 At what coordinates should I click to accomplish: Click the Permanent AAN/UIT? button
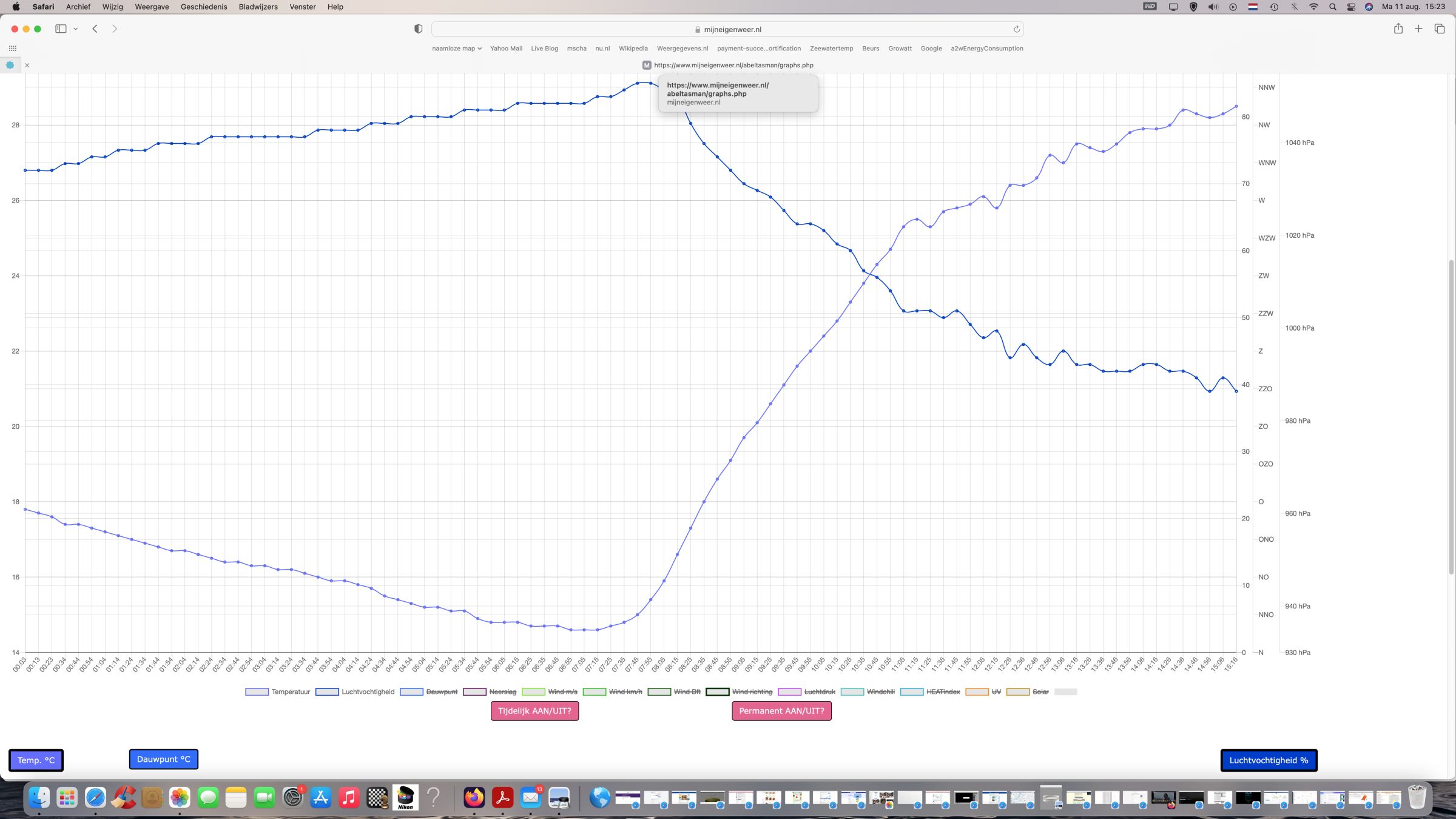coord(781,711)
